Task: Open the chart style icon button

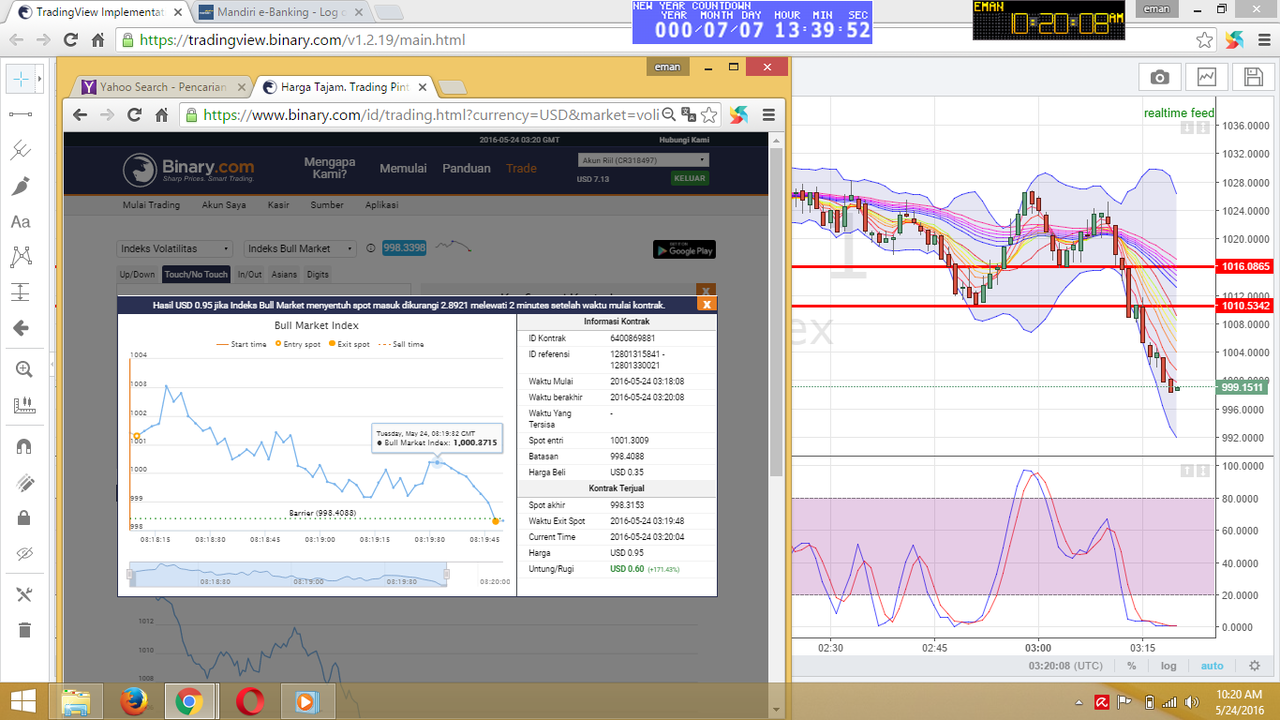Action: pyautogui.click(x=1206, y=77)
